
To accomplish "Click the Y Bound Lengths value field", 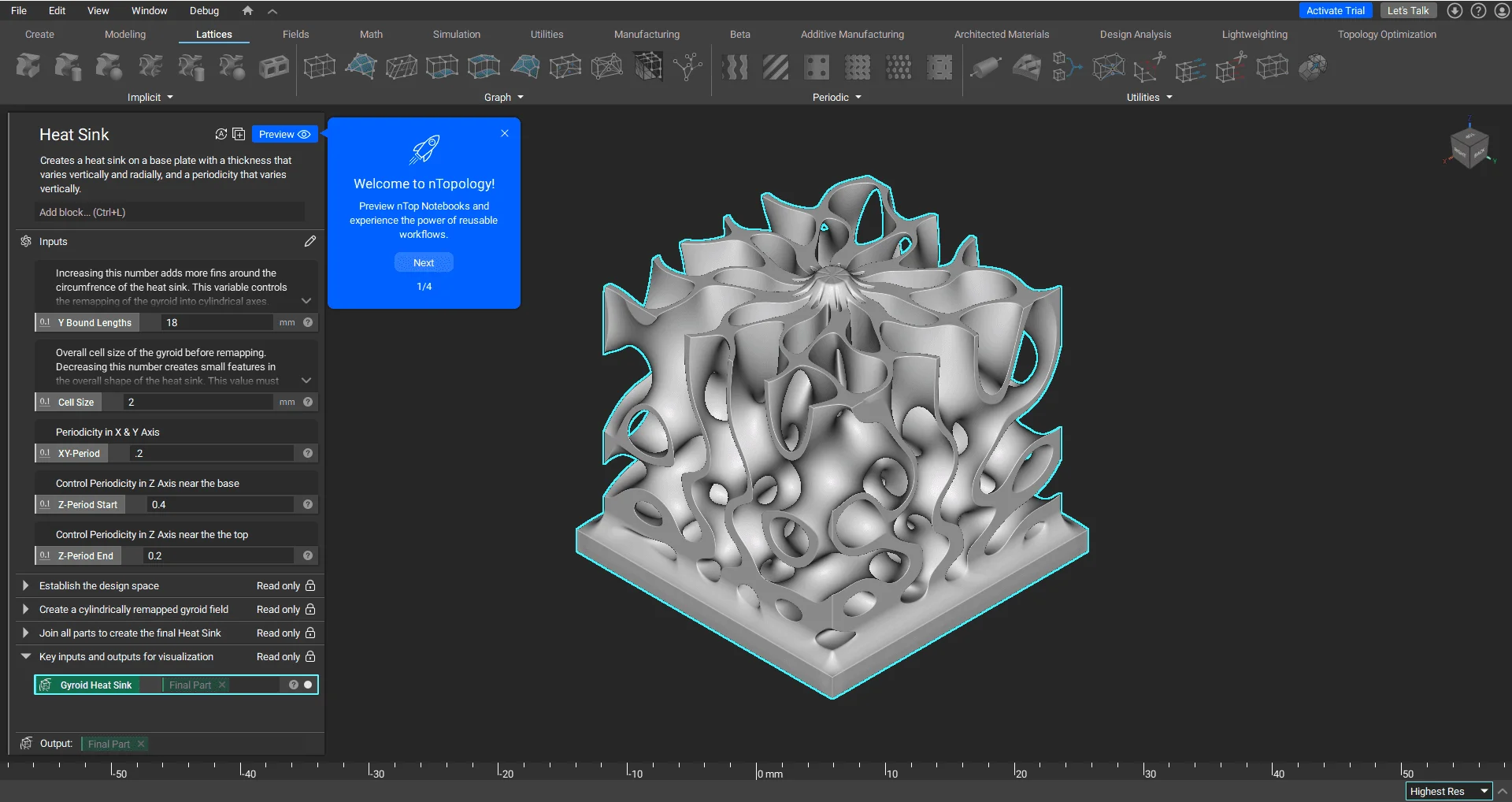I will tap(217, 322).
